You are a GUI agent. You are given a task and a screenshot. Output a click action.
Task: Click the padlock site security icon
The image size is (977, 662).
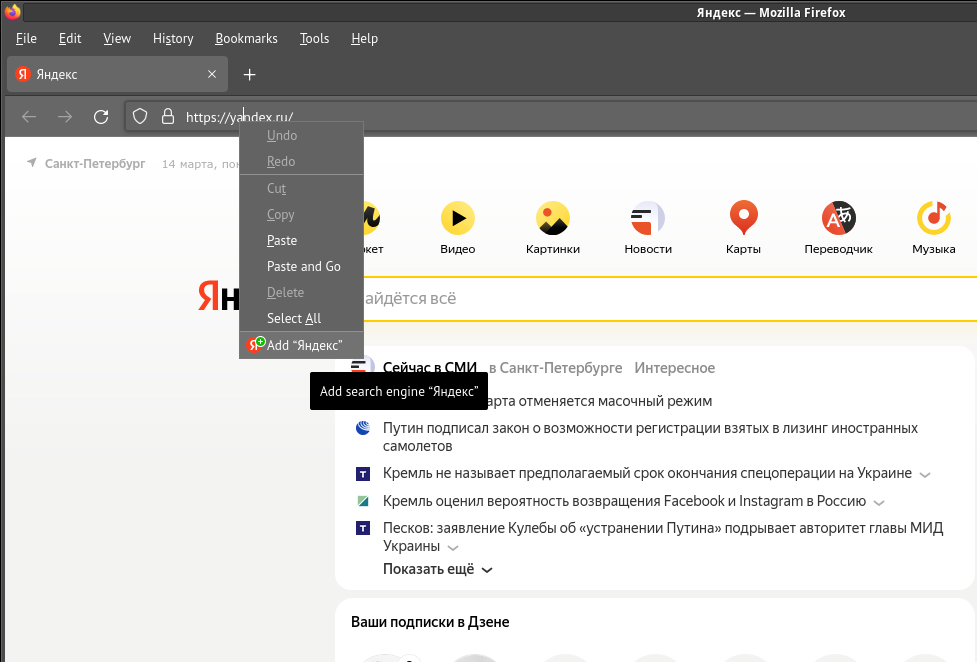point(168,117)
